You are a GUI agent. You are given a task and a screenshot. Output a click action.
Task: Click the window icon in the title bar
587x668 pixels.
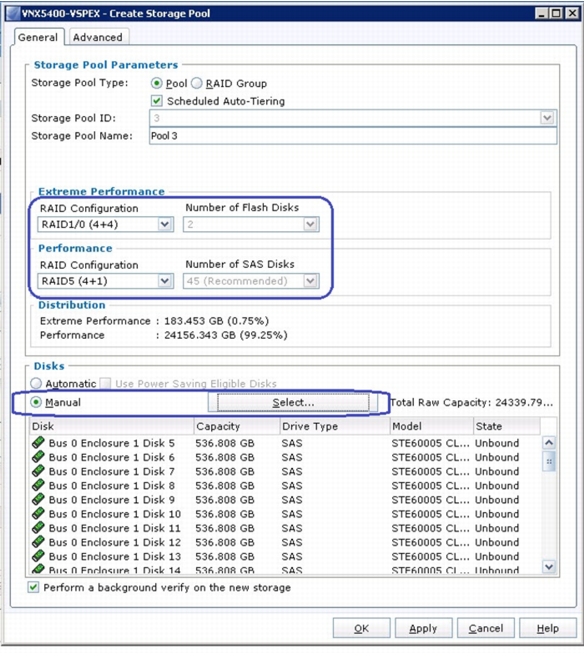point(13,13)
